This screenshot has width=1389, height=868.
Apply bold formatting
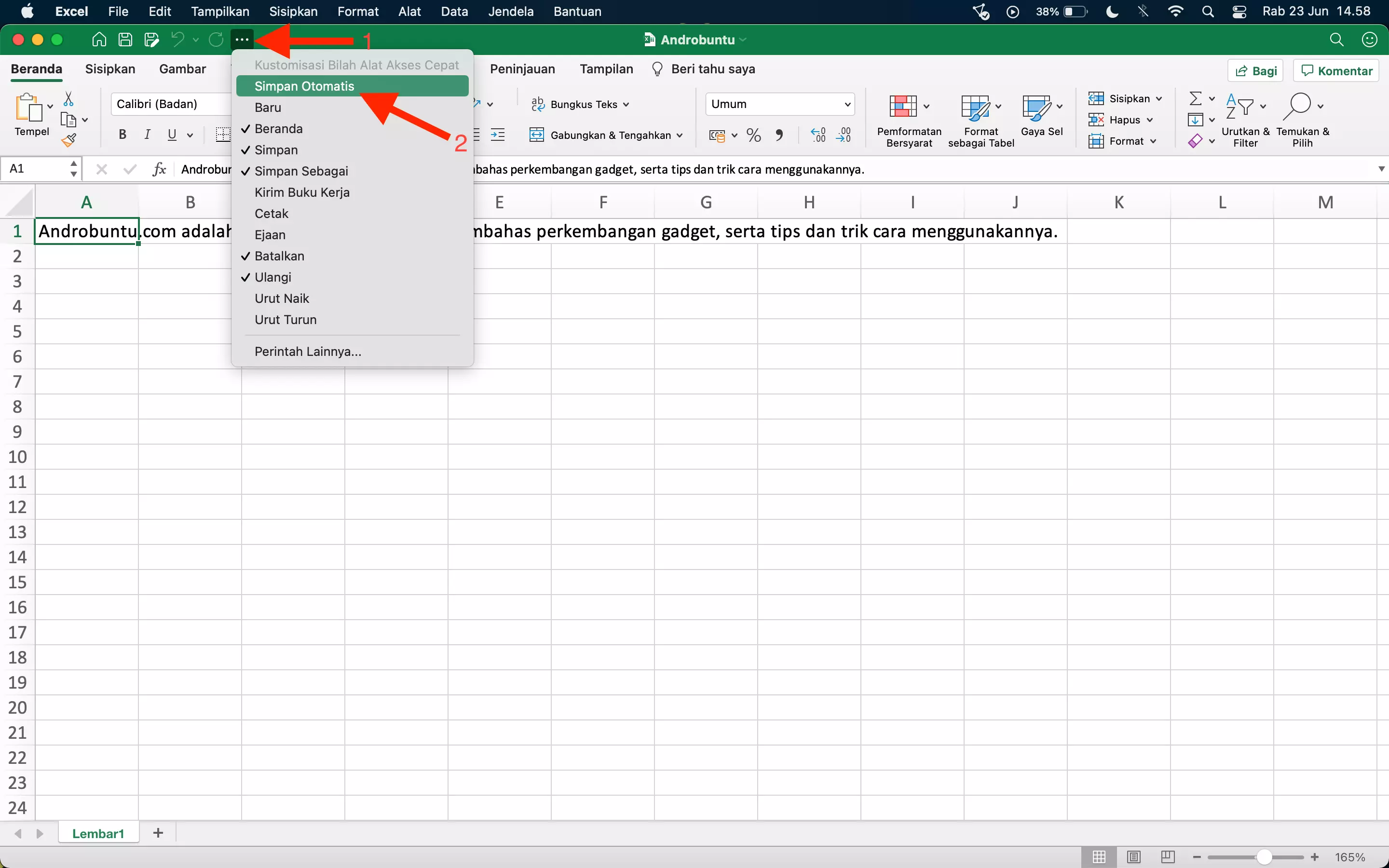pos(122,135)
